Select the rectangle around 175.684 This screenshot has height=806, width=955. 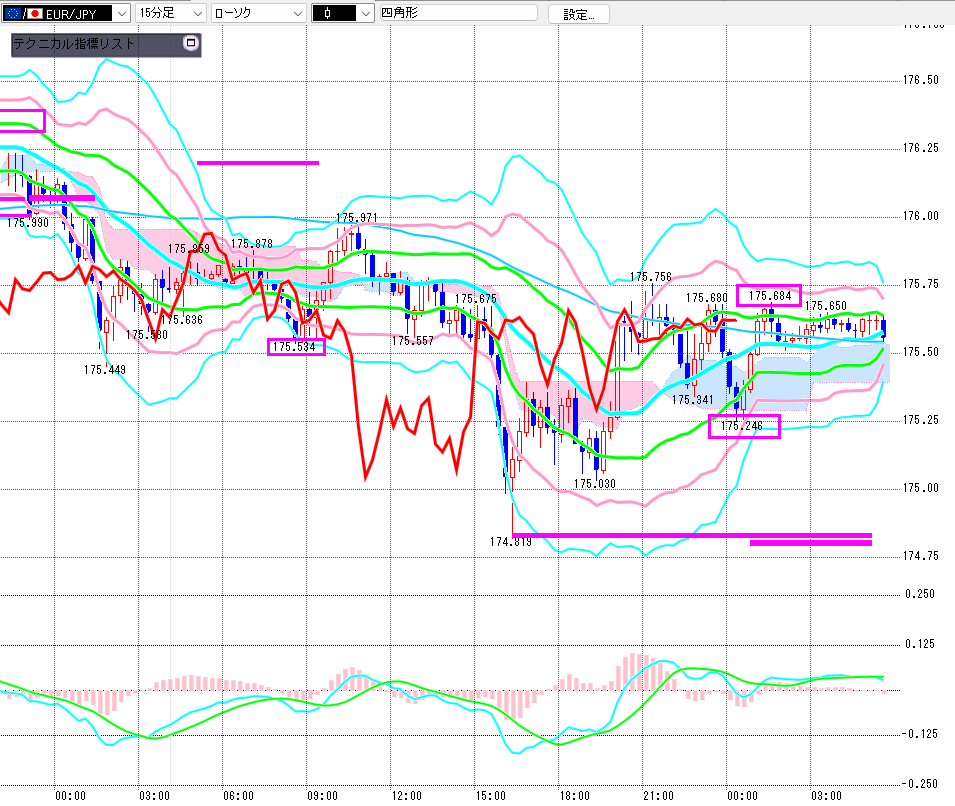[769, 296]
